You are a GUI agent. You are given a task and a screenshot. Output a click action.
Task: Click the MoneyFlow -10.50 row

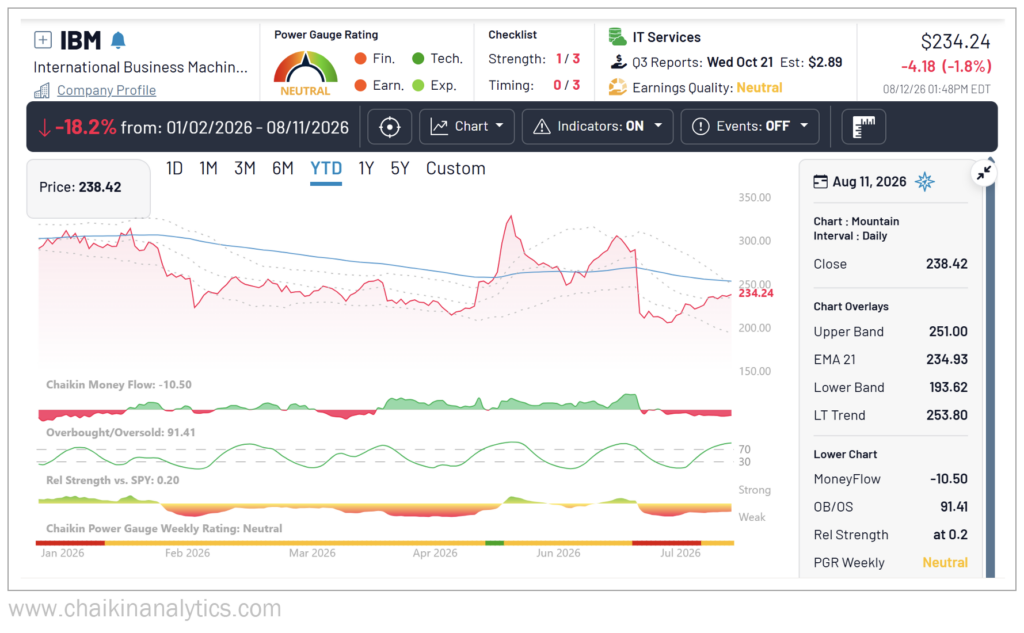pos(890,479)
